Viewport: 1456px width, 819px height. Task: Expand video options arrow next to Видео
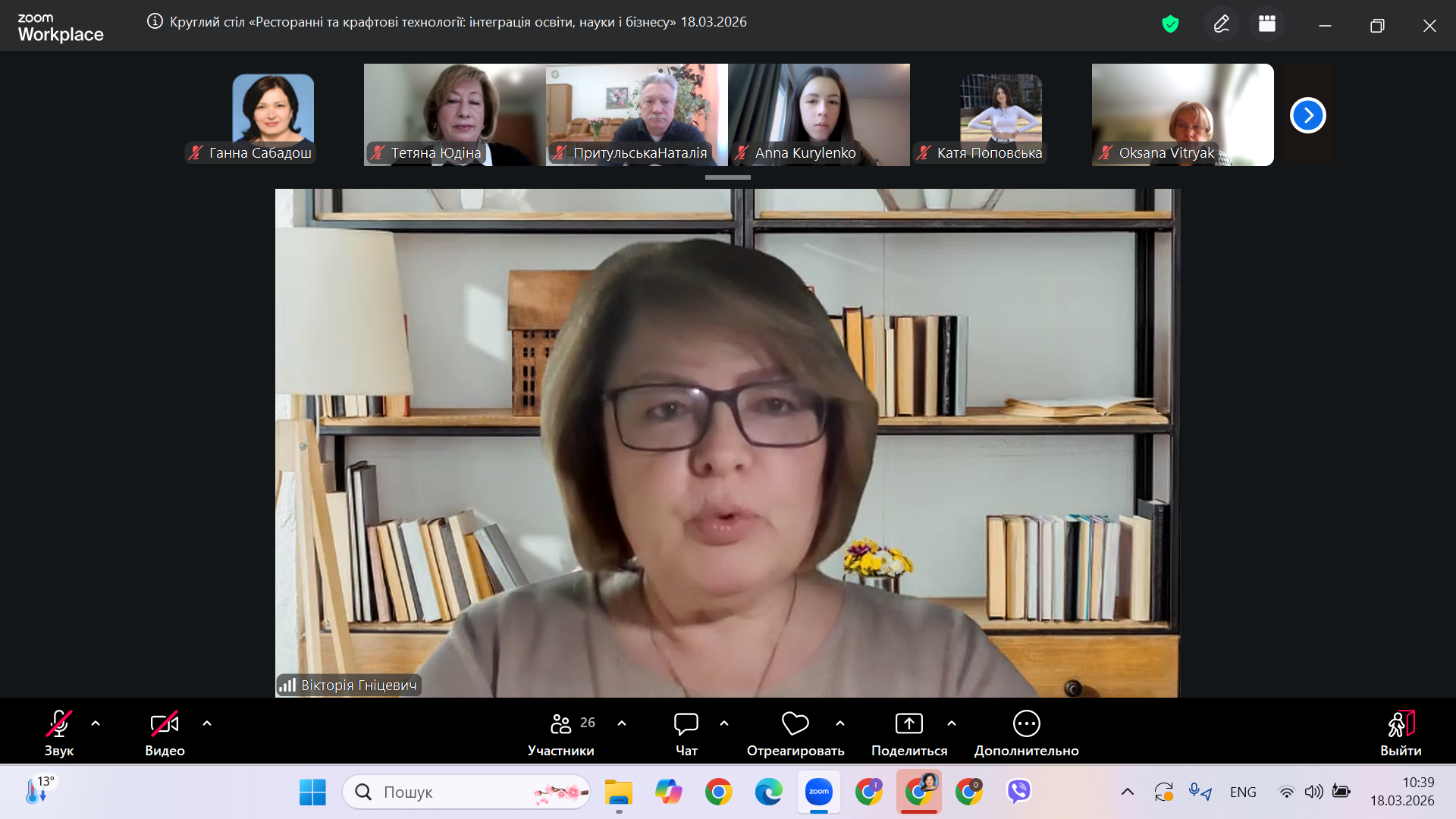207,723
